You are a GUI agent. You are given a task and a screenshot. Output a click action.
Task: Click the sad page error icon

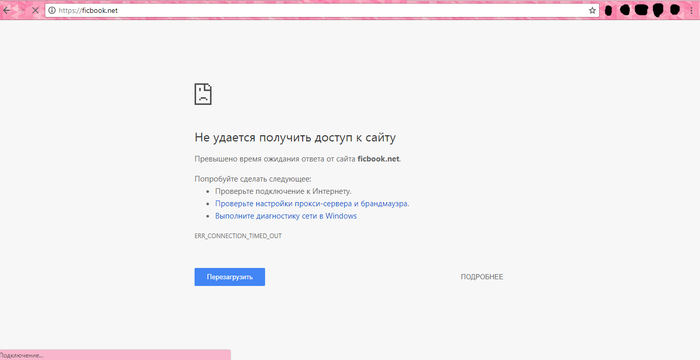coord(203,94)
